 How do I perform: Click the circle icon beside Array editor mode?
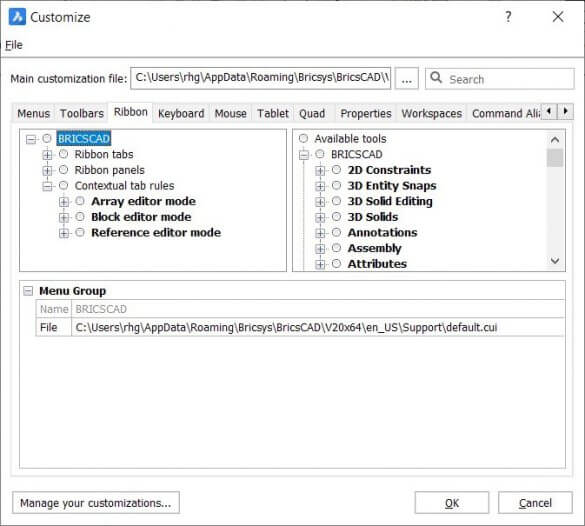coord(80,201)
